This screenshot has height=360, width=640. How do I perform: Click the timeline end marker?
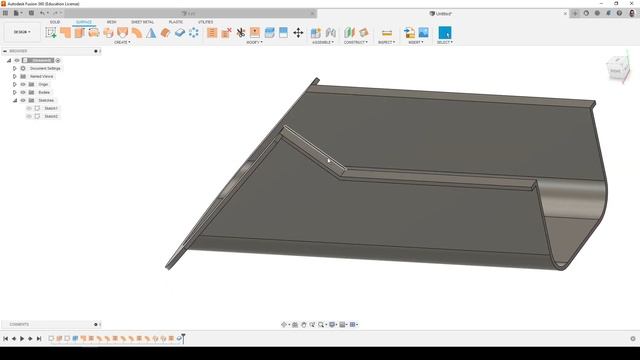pos(183,338)
